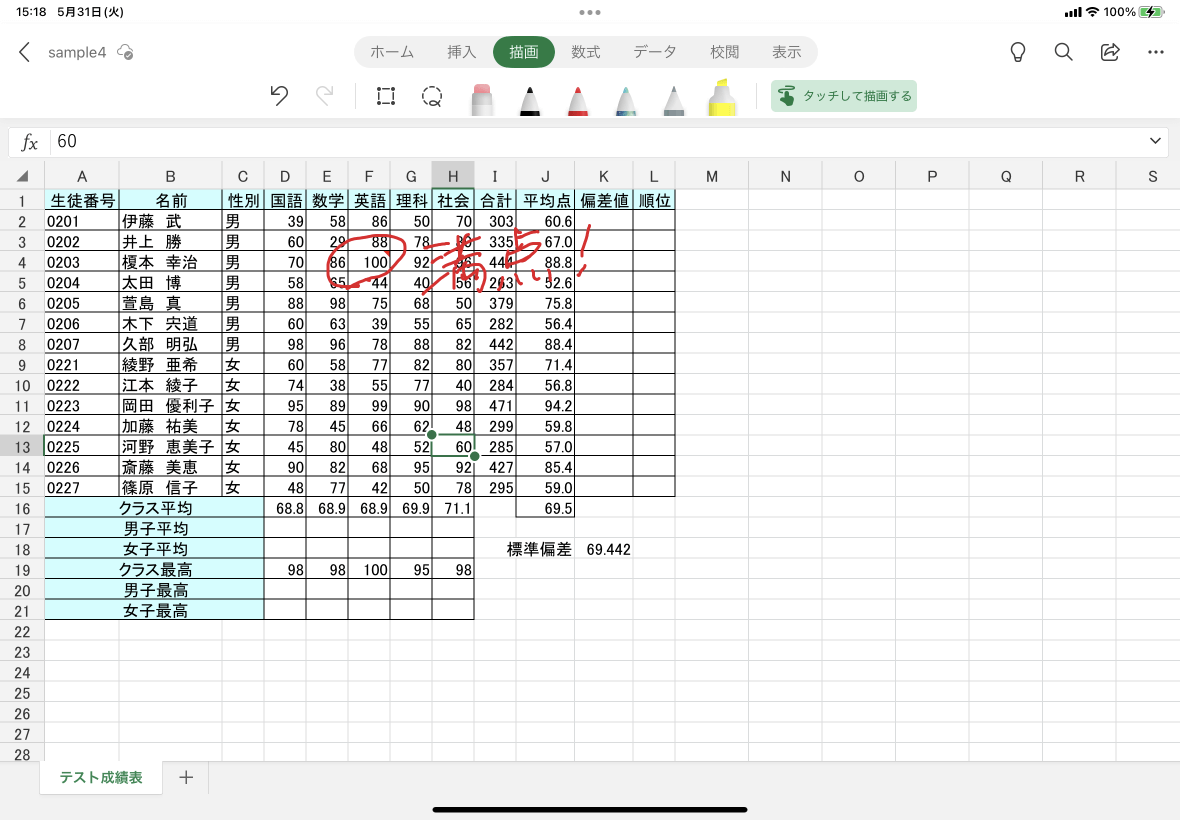Click the total cell 471

click(495, 405)
